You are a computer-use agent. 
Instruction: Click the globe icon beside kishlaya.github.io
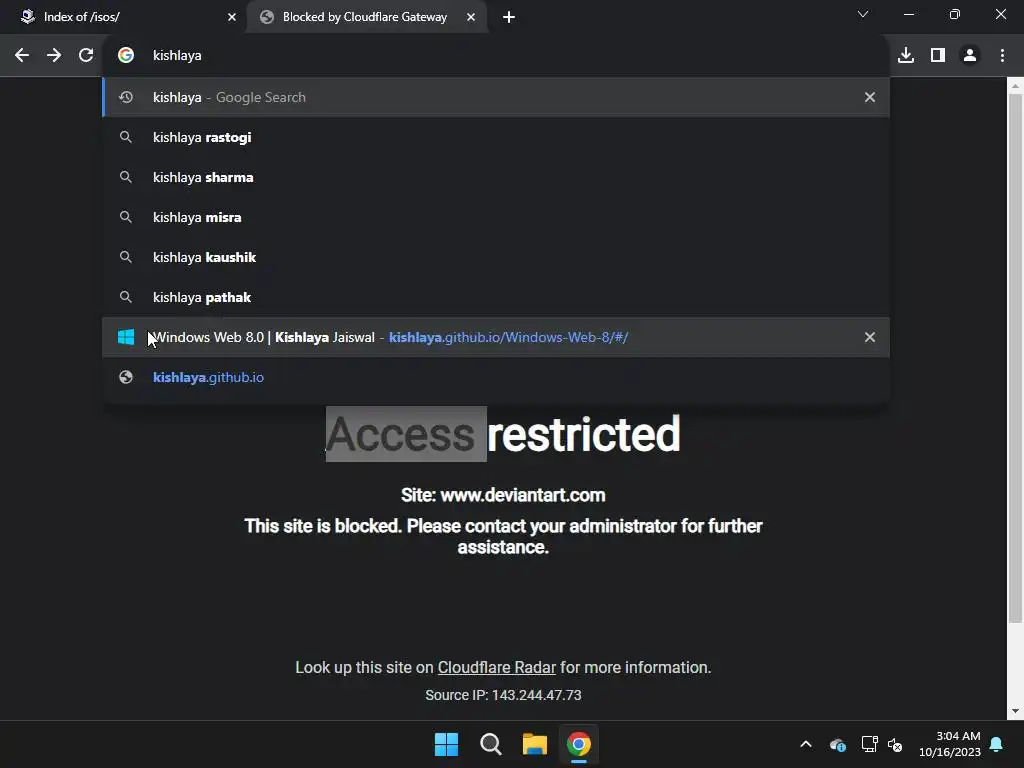[126, 377]
